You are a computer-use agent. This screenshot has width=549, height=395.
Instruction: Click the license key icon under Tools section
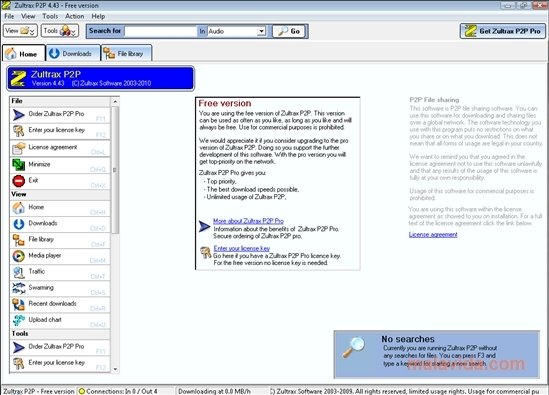coord(19,363)
